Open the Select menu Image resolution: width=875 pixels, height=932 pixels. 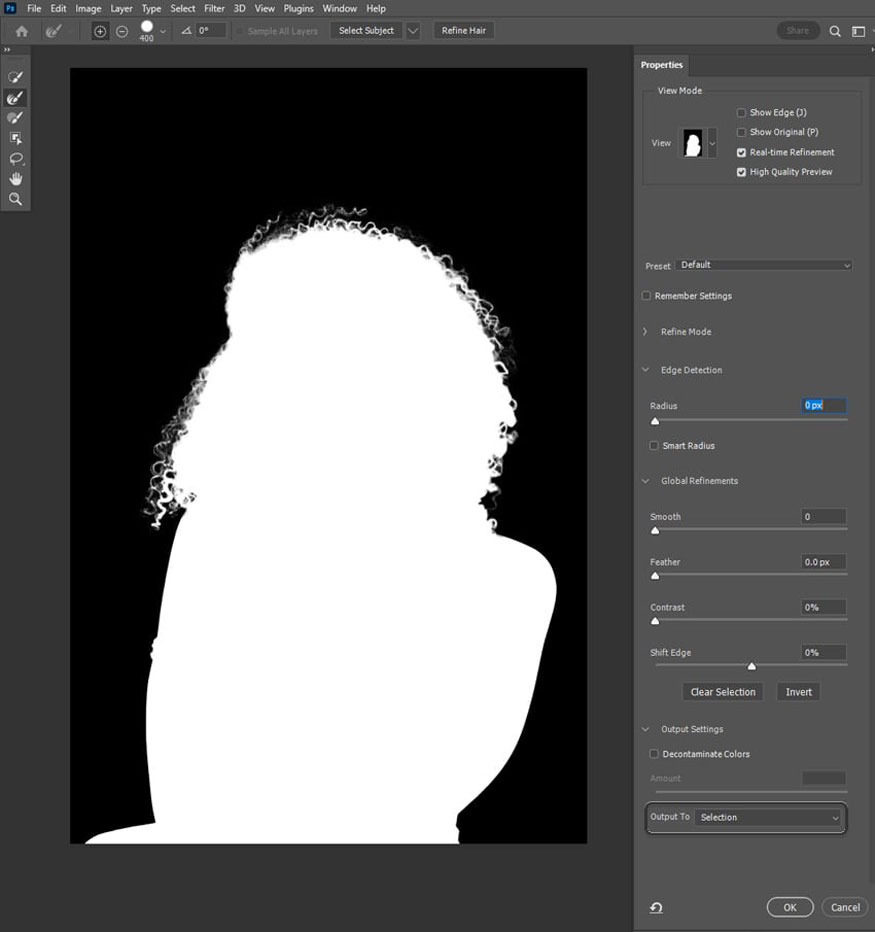pos(182,8)
